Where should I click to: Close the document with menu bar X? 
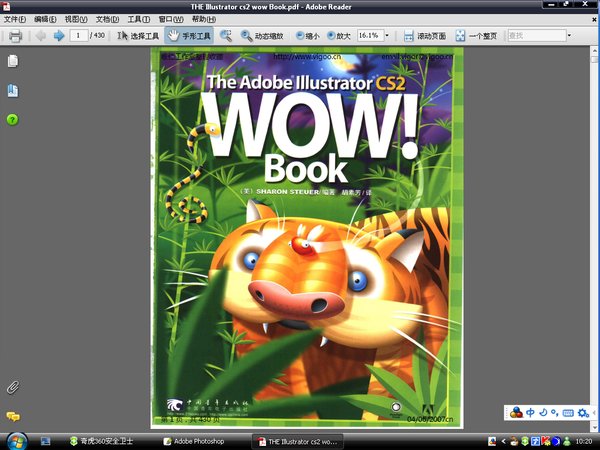coord(595,19)
